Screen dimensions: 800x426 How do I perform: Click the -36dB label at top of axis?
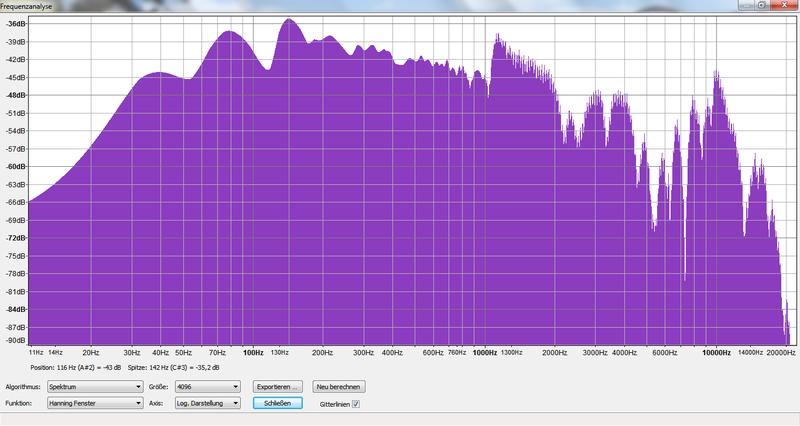coord(14,24)
